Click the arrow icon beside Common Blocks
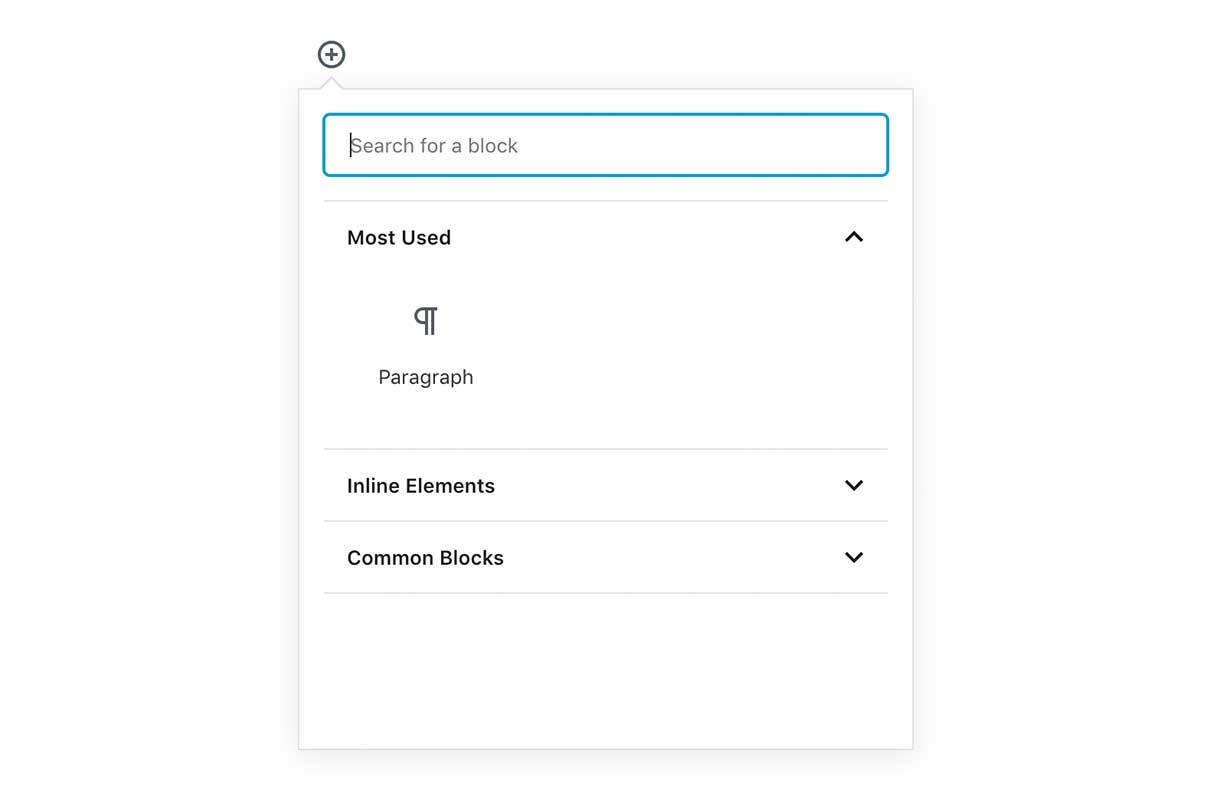This screenshot has width=1218, height=800. pyautogui.click(x=854, y=557)
